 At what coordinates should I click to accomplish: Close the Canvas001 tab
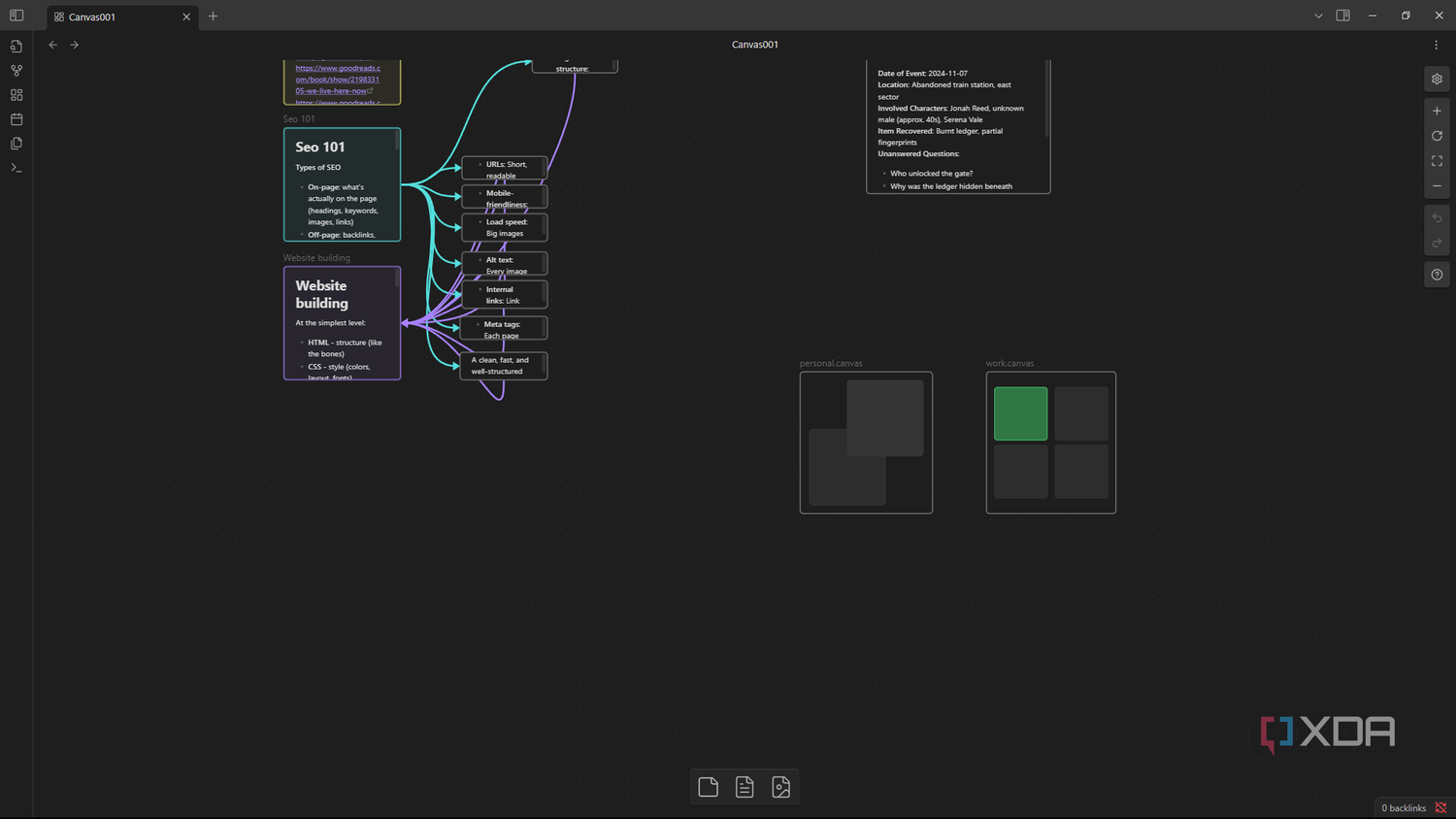point(186,16)
